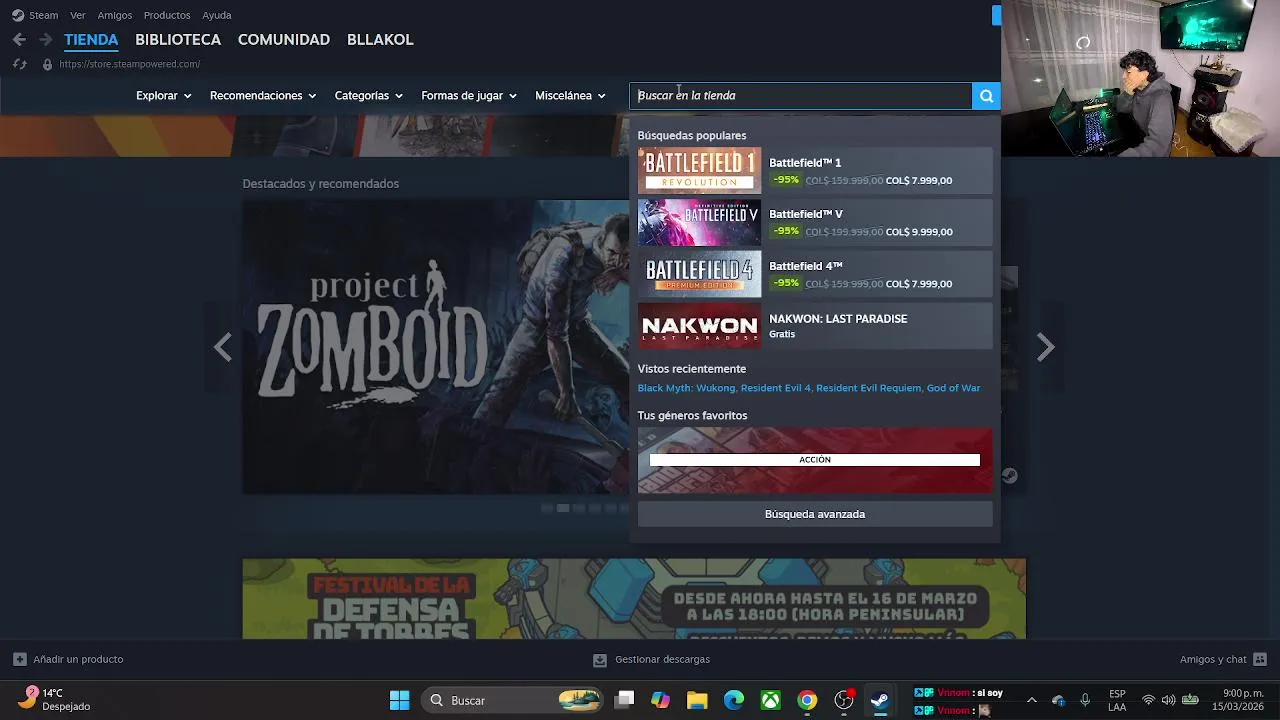Launch Copilot from the taskbar
The image size is (1280, 720).
tap(661, 700)
